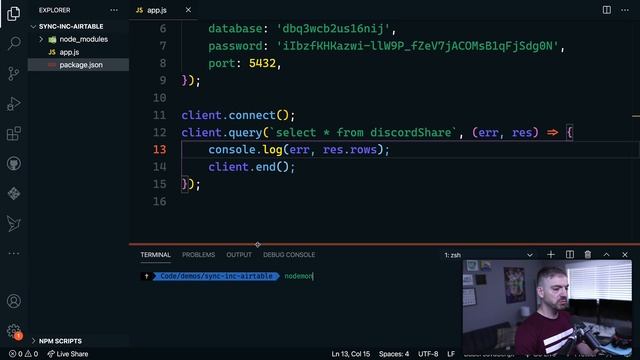Open the paper-bird extension icon in activity bar
The height and width of the screenshot is (360, 640).
14,224
